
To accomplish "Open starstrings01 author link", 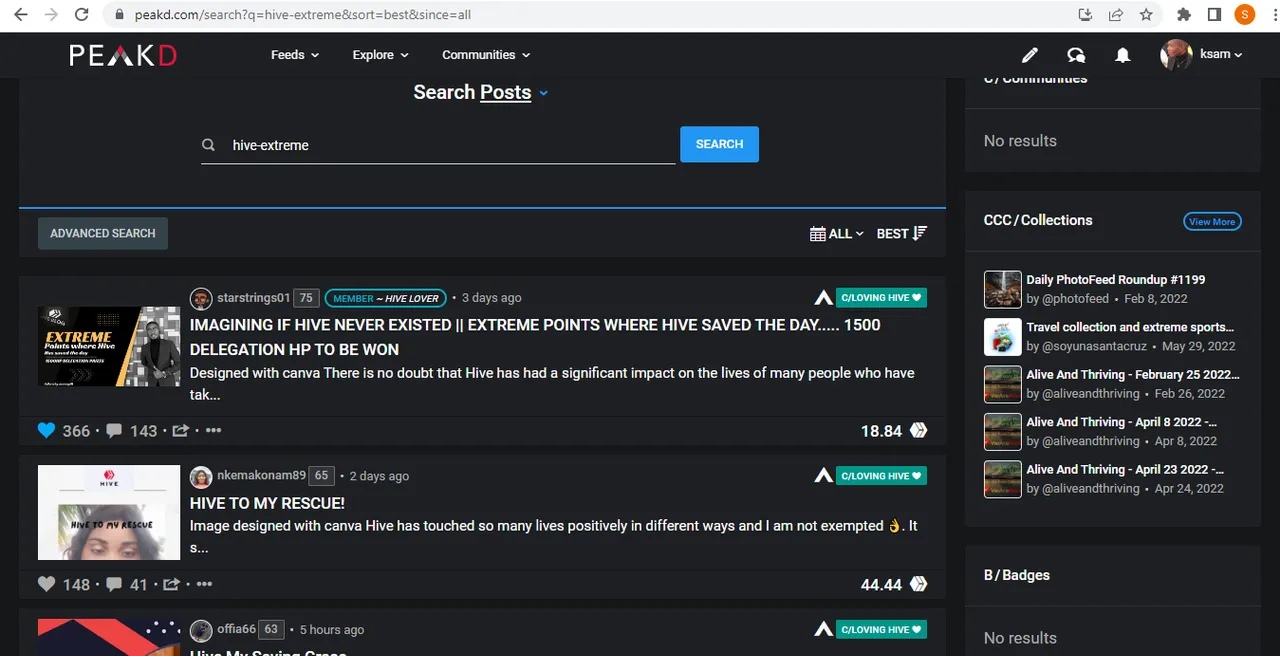I will [254, 298].
